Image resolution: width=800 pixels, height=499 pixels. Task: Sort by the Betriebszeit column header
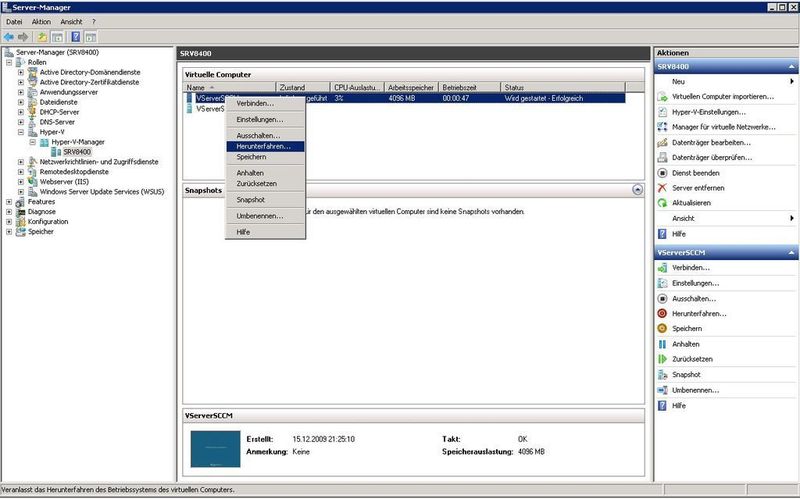(469, 88)
